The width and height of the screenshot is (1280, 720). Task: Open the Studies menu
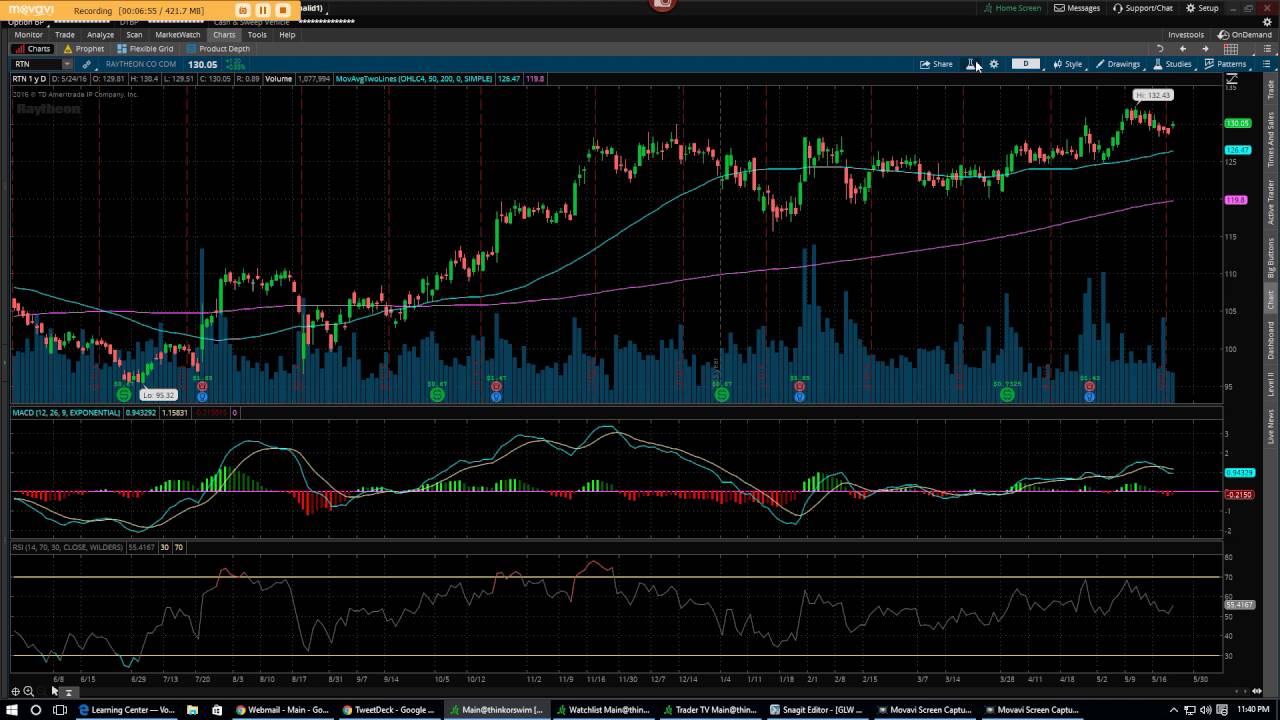1172,64
